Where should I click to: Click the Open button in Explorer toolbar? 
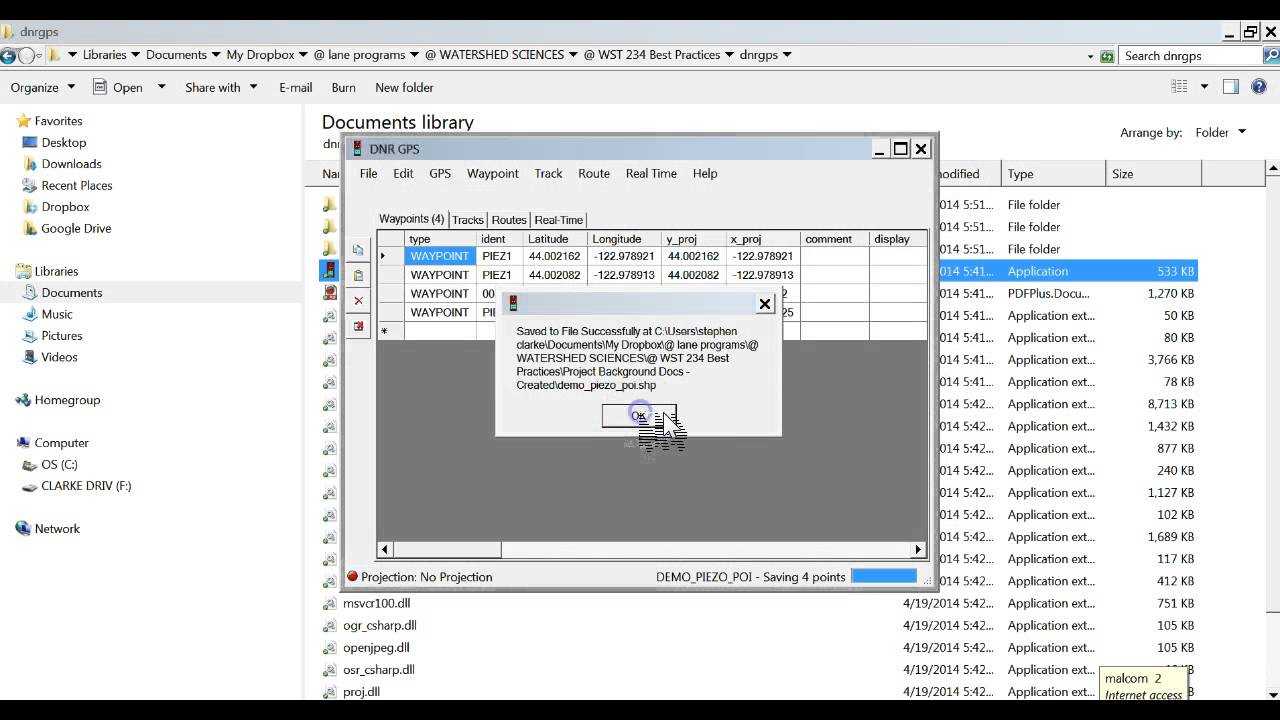[x=118, y=87]
